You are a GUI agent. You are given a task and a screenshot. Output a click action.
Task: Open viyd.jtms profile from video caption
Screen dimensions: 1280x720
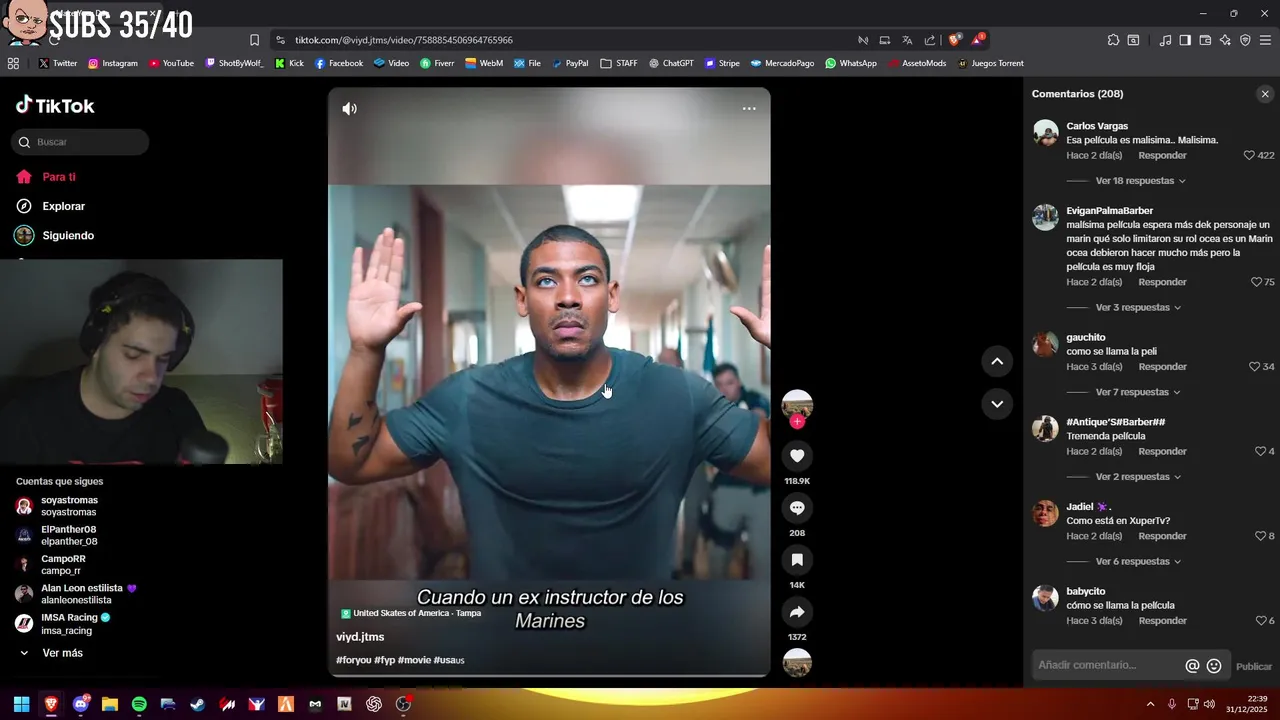(x=360, y=637)
